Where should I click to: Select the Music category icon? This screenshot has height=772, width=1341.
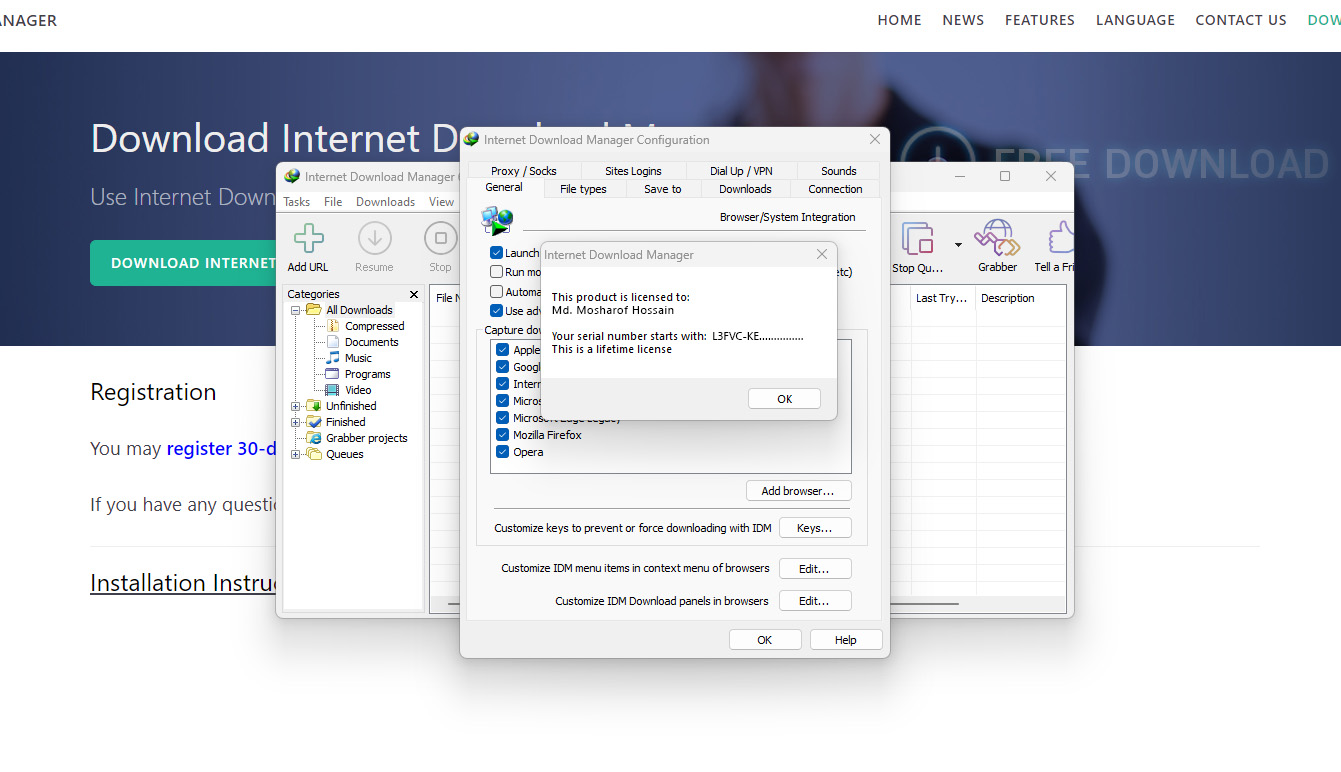pyautogui.click(x=333, y=358)
